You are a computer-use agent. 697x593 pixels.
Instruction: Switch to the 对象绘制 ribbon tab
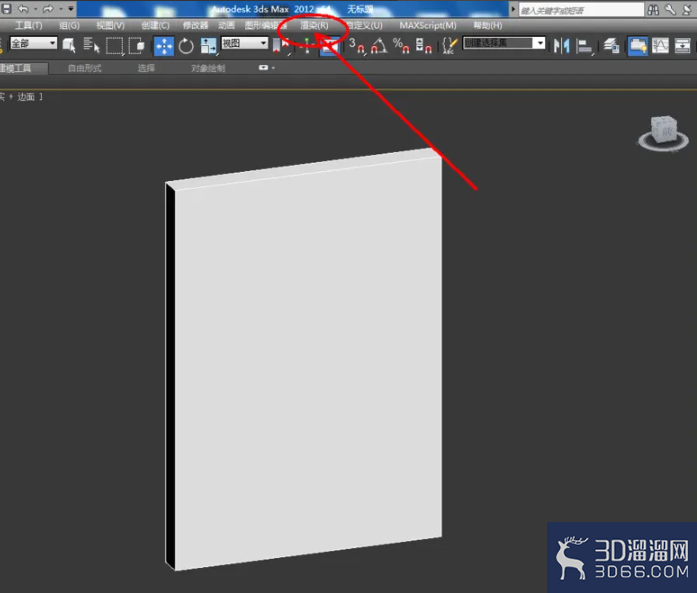click(208, 68)
